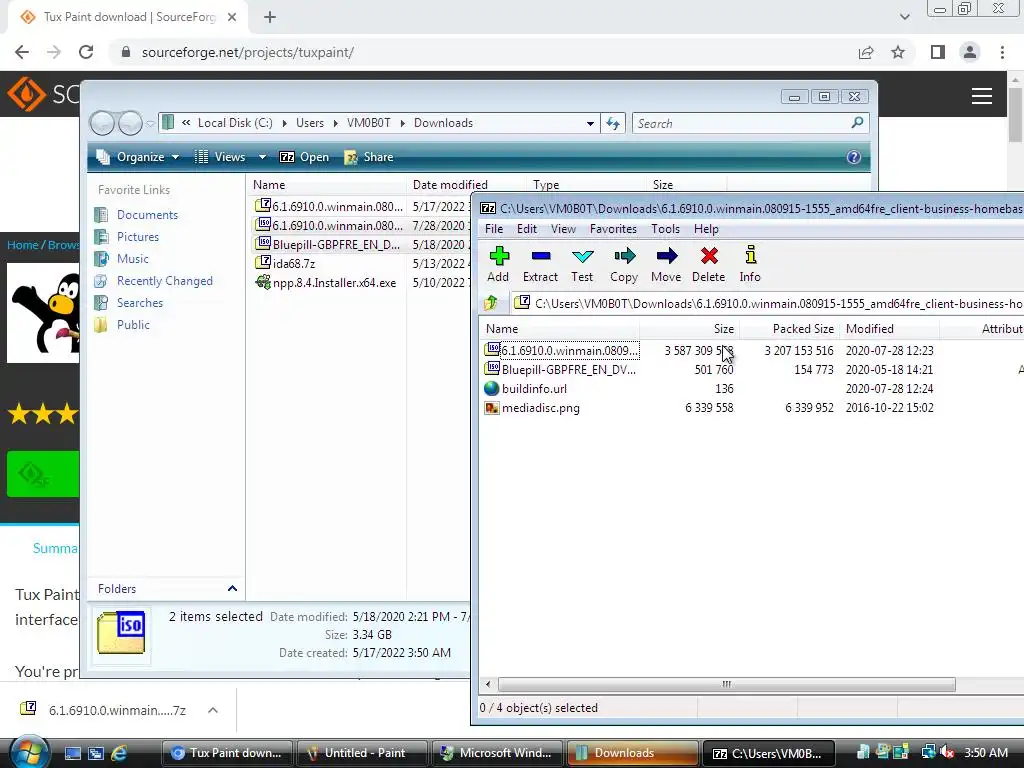Screen dimensions: 1024x768
Task: Click the Explorer refresh address button
Action: click(x=613, y=123)
